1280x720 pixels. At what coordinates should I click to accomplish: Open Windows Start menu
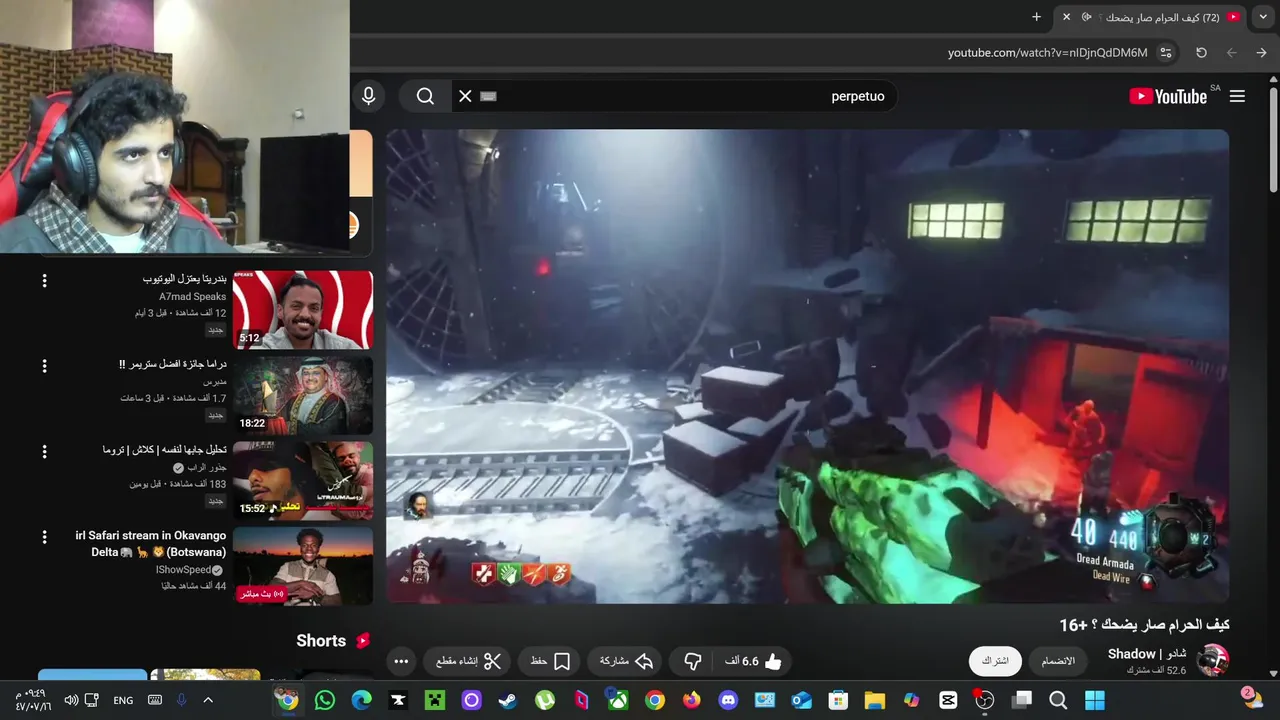coord(1095,700)
